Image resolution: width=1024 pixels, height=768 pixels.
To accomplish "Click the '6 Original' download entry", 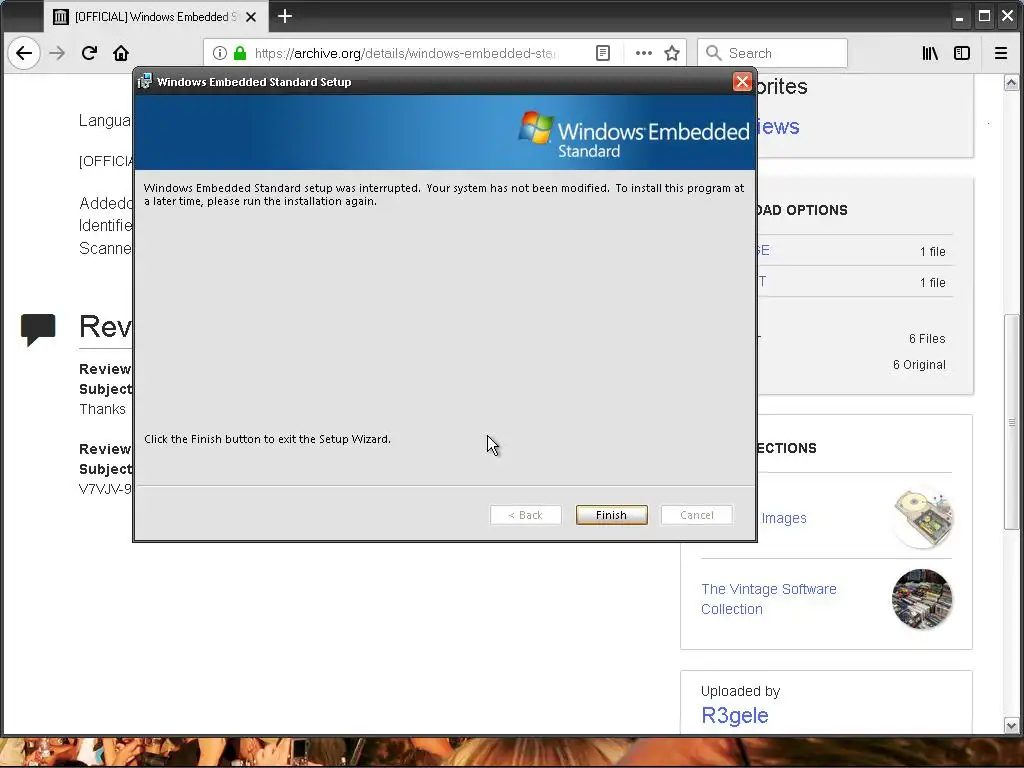I will coord(919,364).
